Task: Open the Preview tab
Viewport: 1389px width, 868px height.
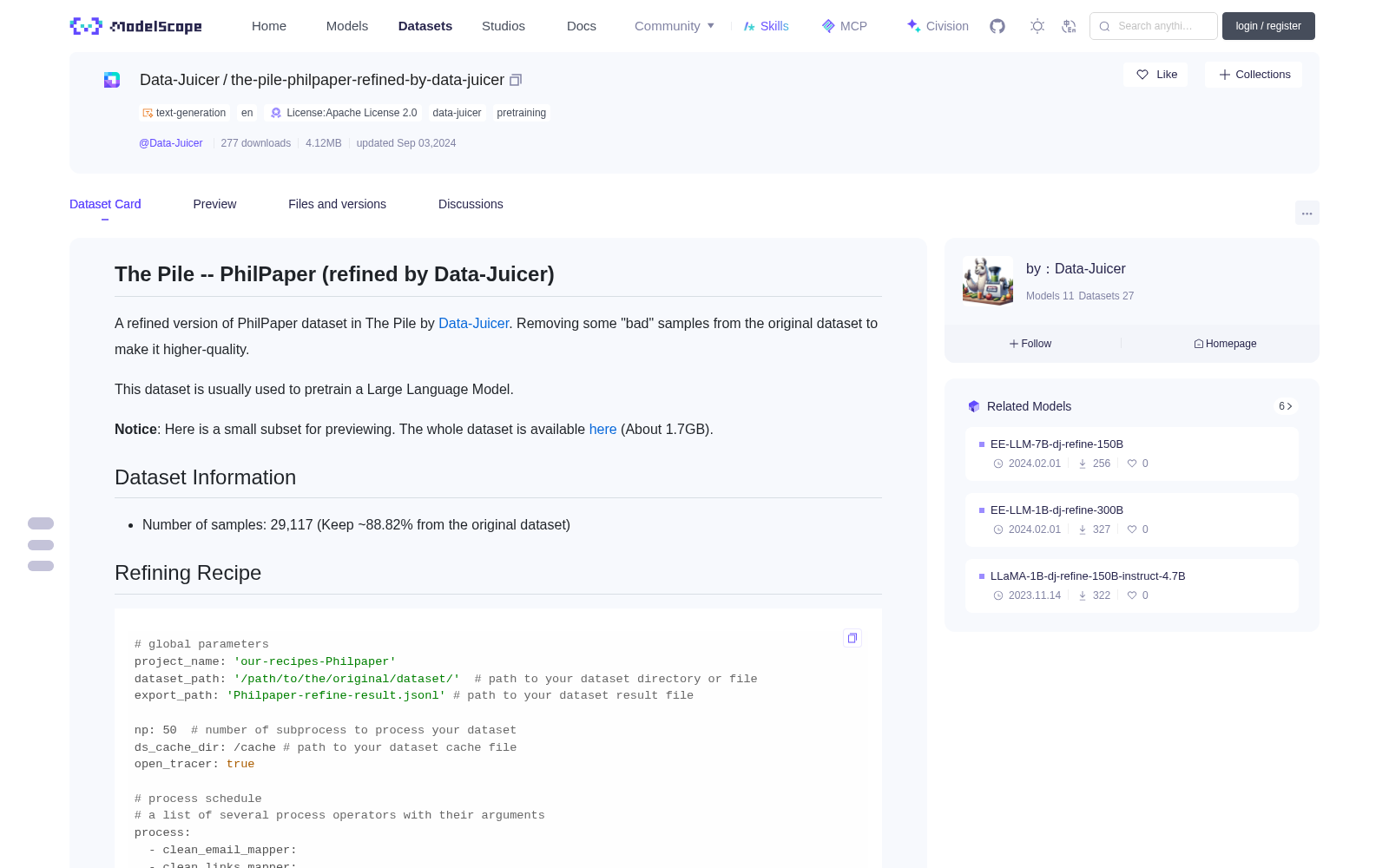Action: pos(214,204)
